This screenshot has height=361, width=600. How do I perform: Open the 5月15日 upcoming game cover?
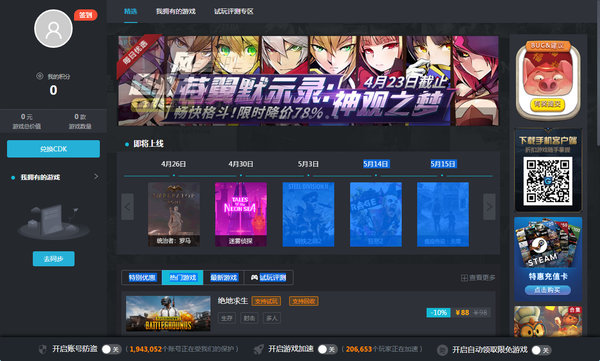click(x=443, y=214)
